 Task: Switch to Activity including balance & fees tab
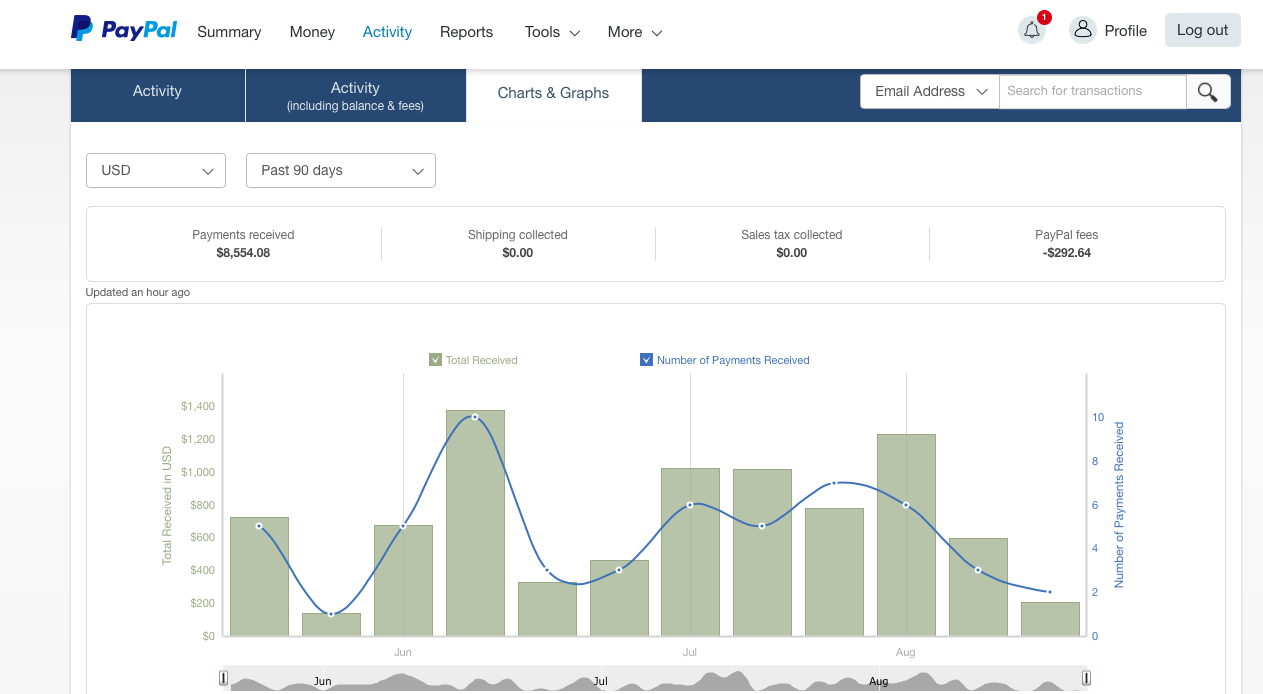pos(355,95)
